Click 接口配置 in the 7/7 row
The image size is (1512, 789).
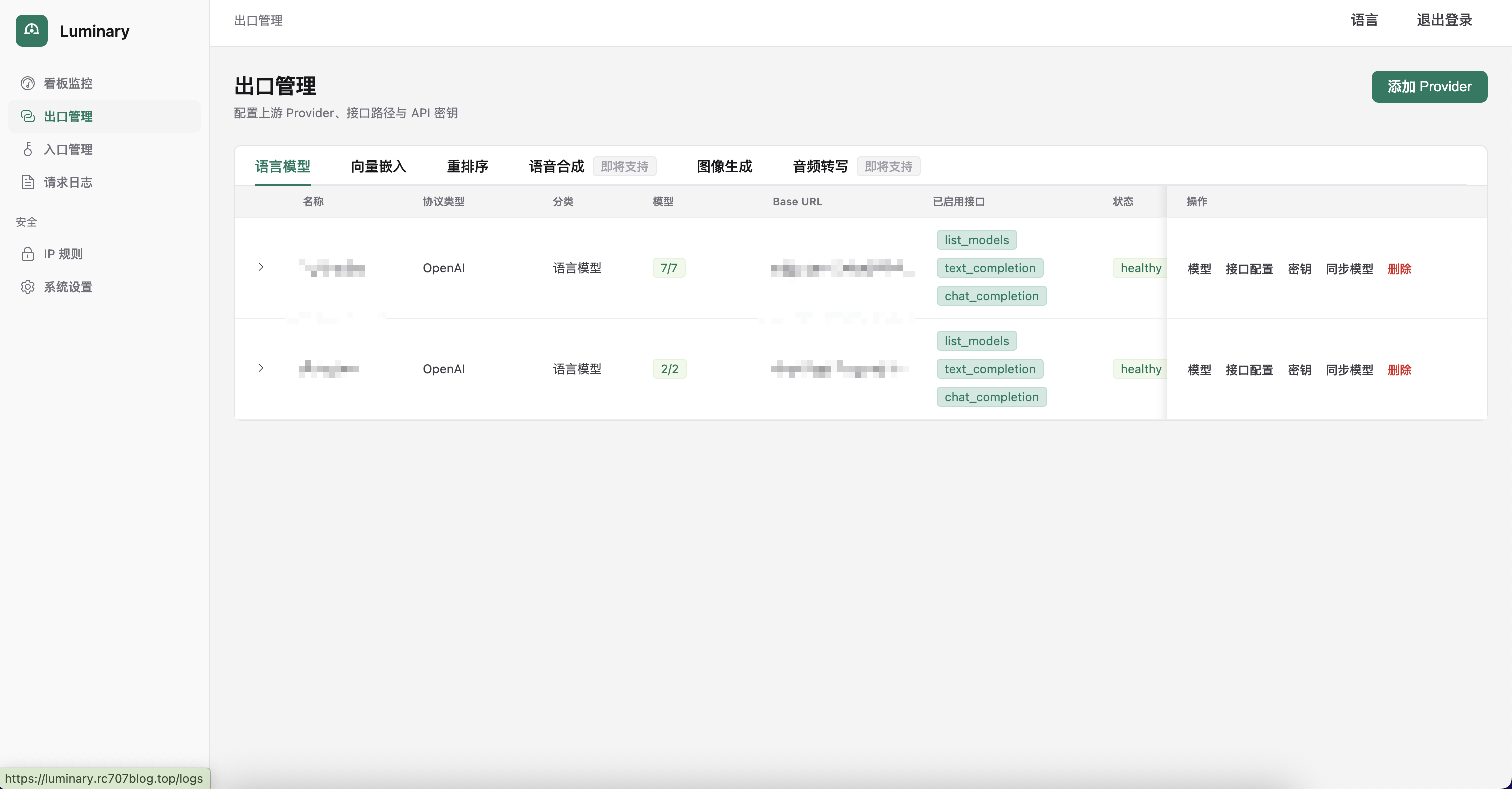[x=1249, y=269]
